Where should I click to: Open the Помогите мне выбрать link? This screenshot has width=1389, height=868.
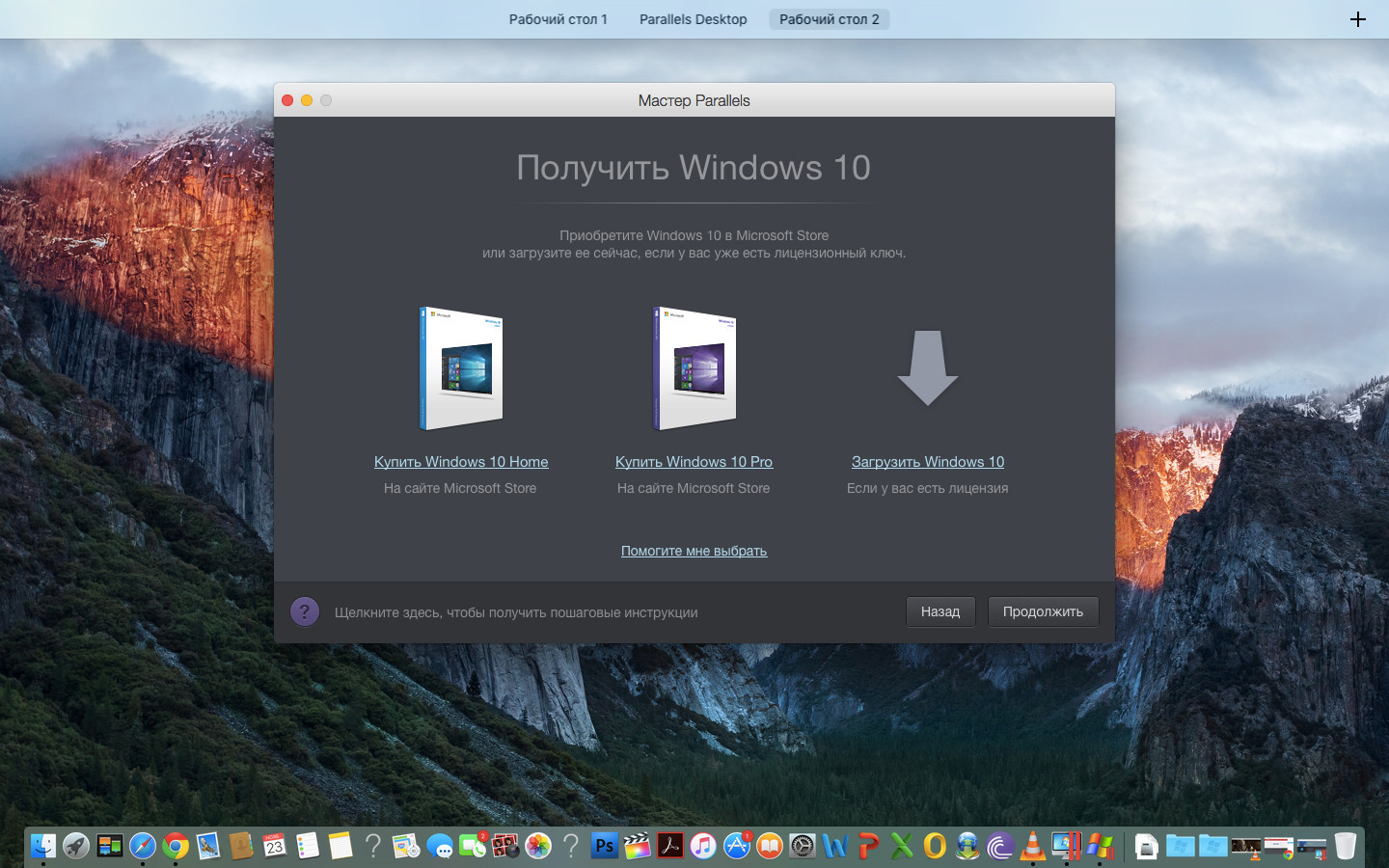tap(694, 551)
